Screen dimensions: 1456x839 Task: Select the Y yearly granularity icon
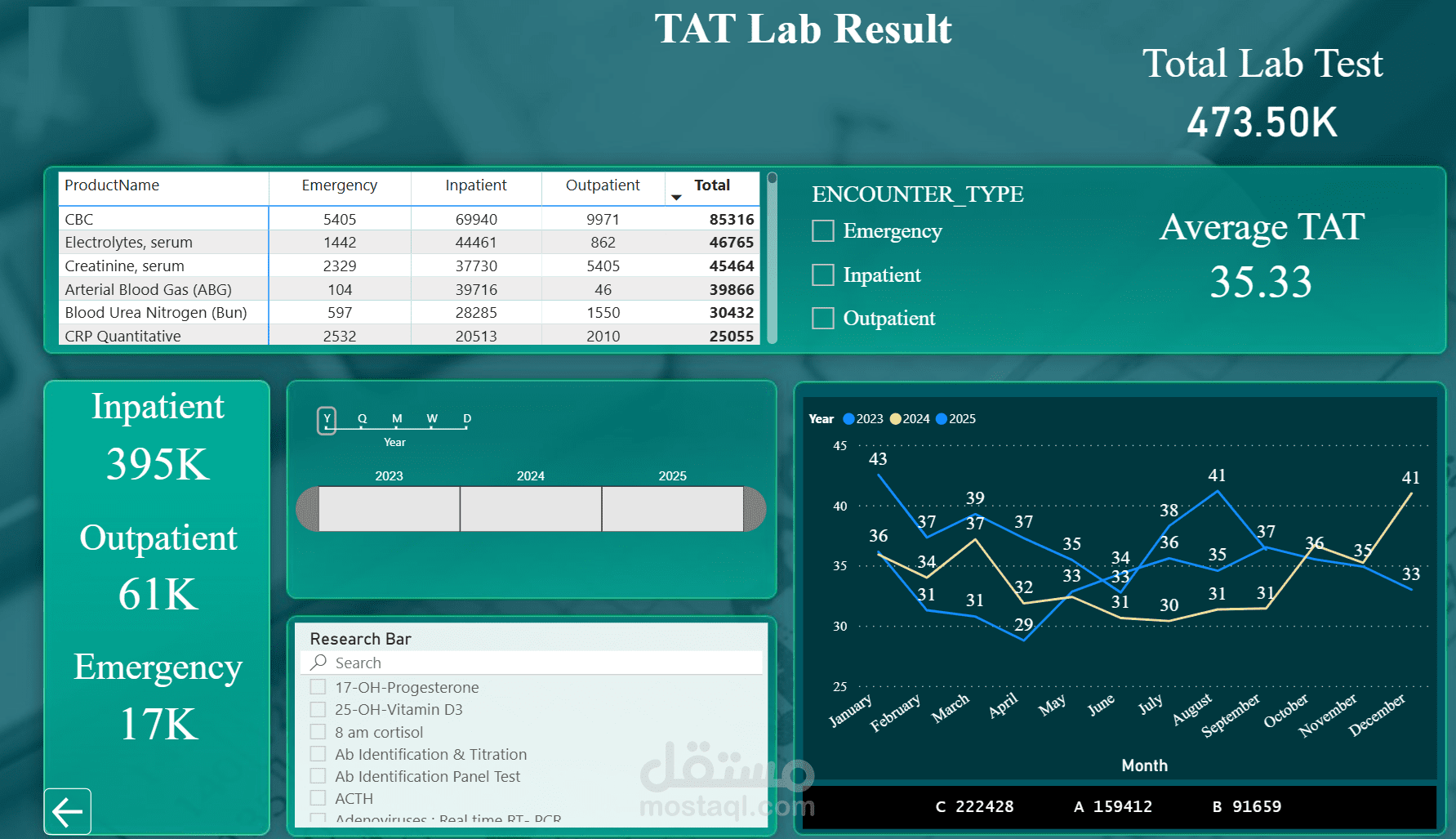[x=326, y=418]
